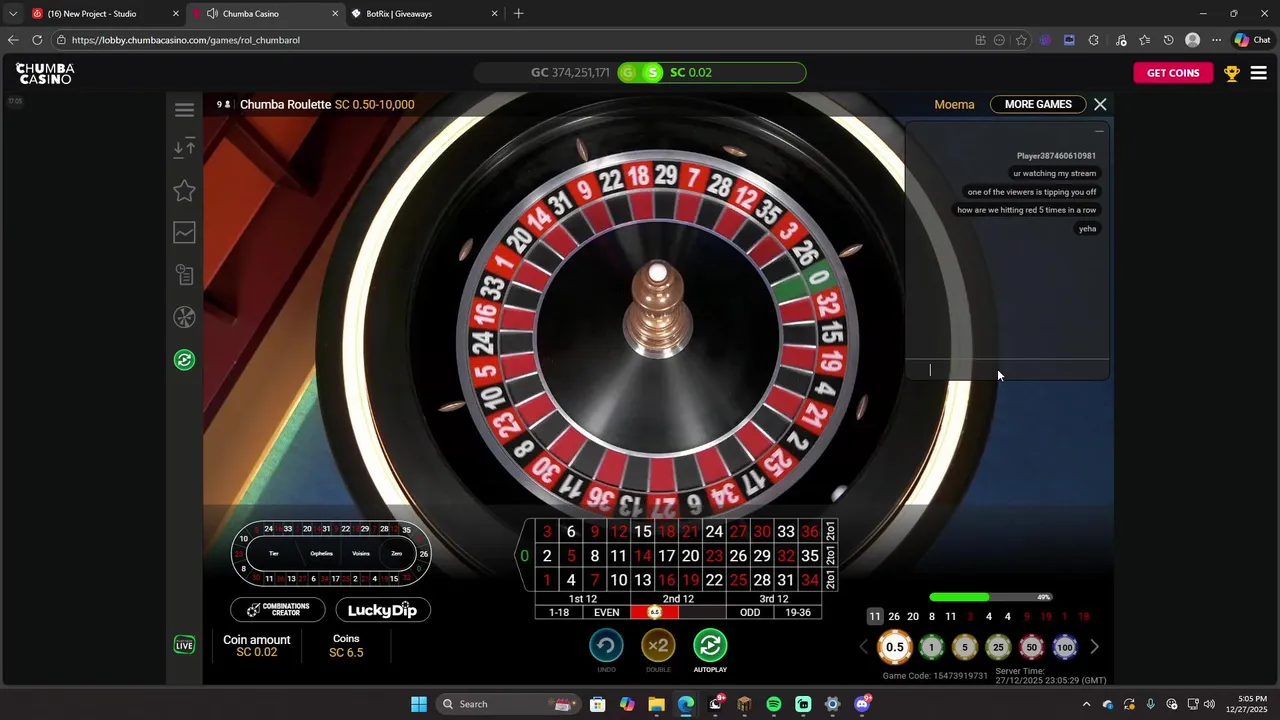Bet on number 17 on betting table
This screenshot has height=720, width=1280.
[666, 556]
